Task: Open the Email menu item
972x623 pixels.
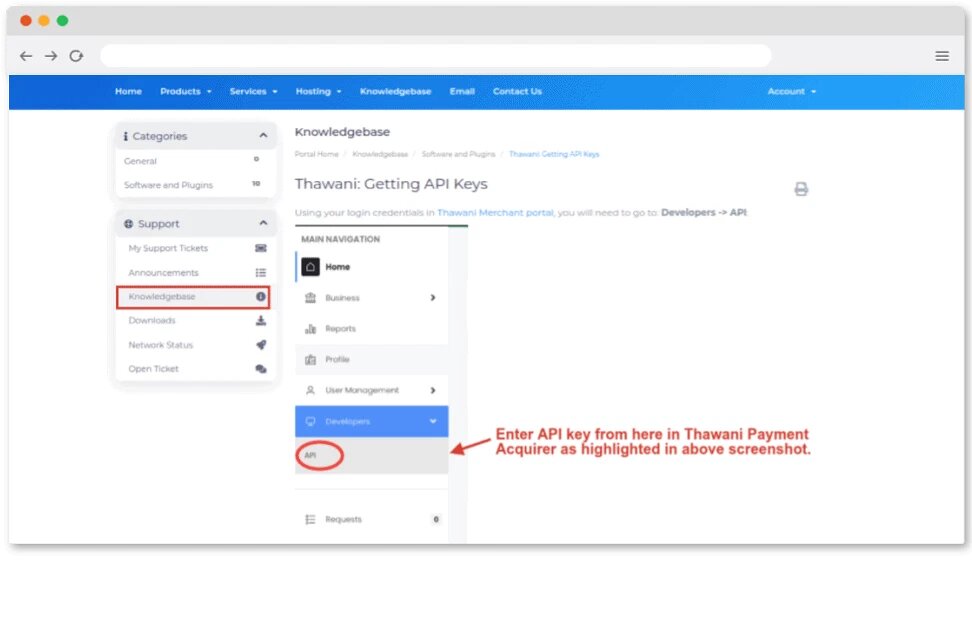Action: tap(462, 92)
